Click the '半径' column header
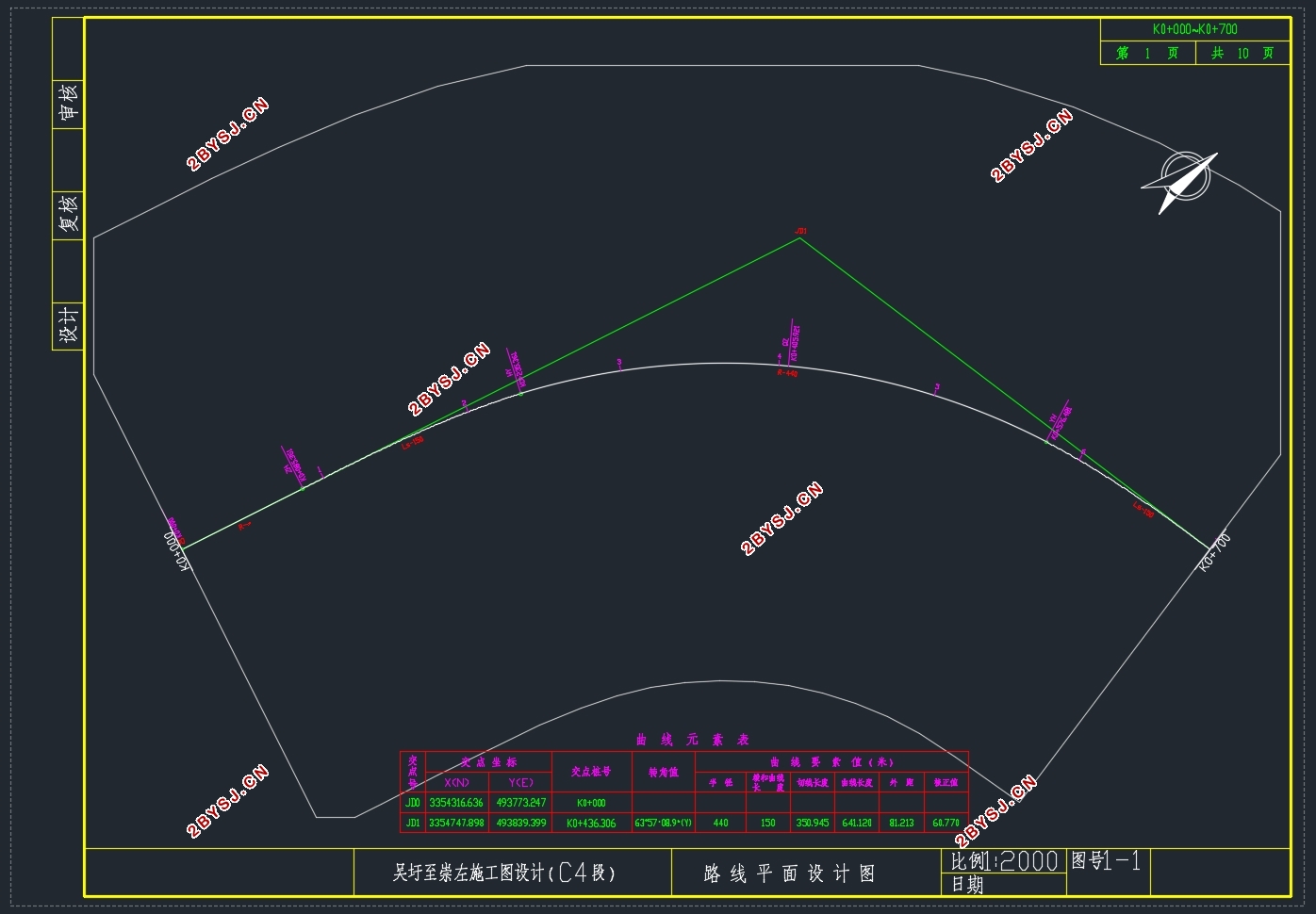 pyautogui.click(x=720, y=783)
